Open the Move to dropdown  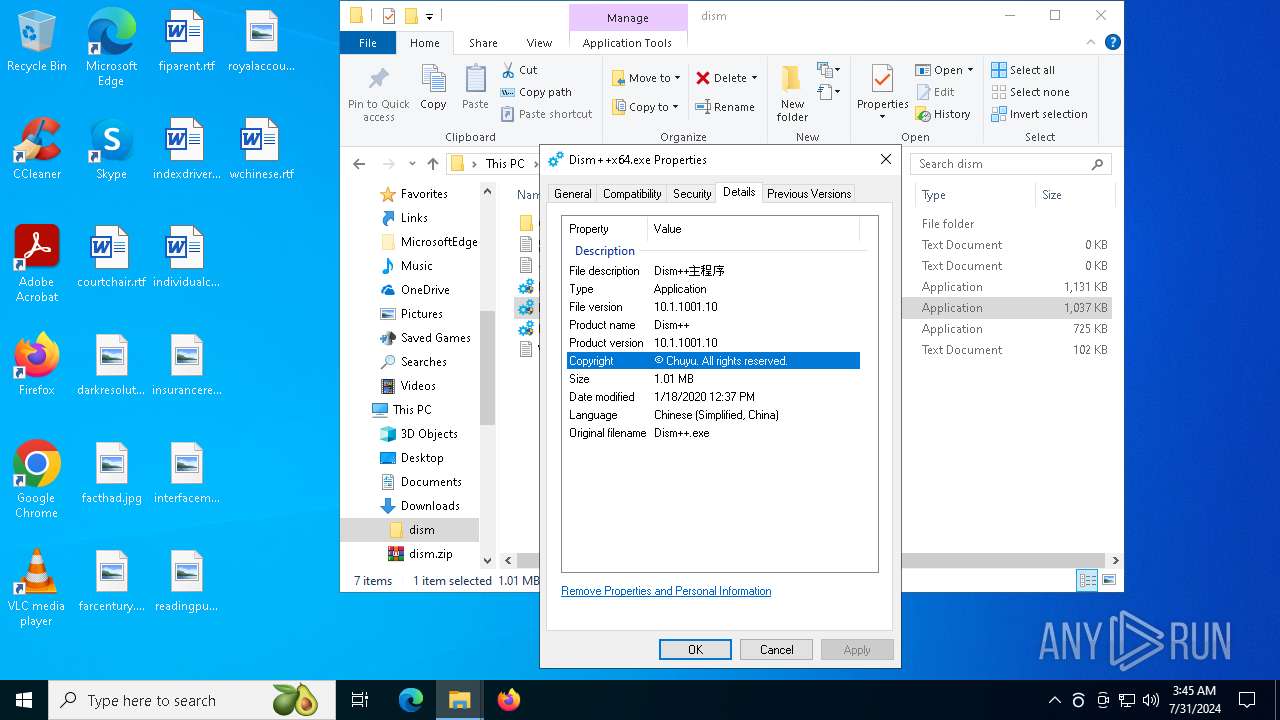pos(646,78)
